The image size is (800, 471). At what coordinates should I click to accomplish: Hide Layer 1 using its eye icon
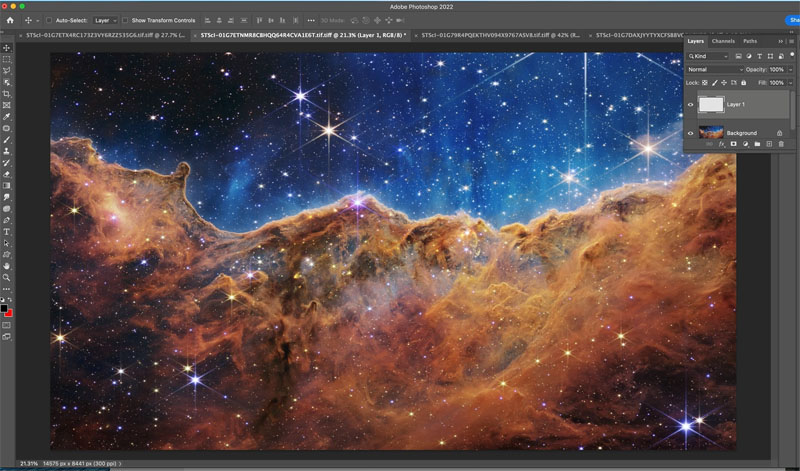(691, 105)
